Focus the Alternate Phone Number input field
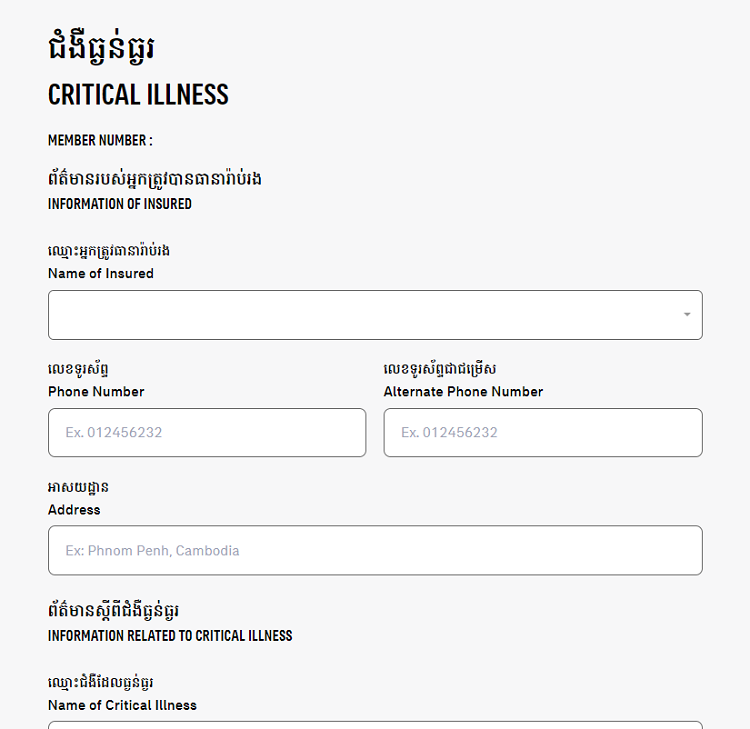The width and height of the screenshot is (750, 729). pyautogui.click(x=543, y=432)
